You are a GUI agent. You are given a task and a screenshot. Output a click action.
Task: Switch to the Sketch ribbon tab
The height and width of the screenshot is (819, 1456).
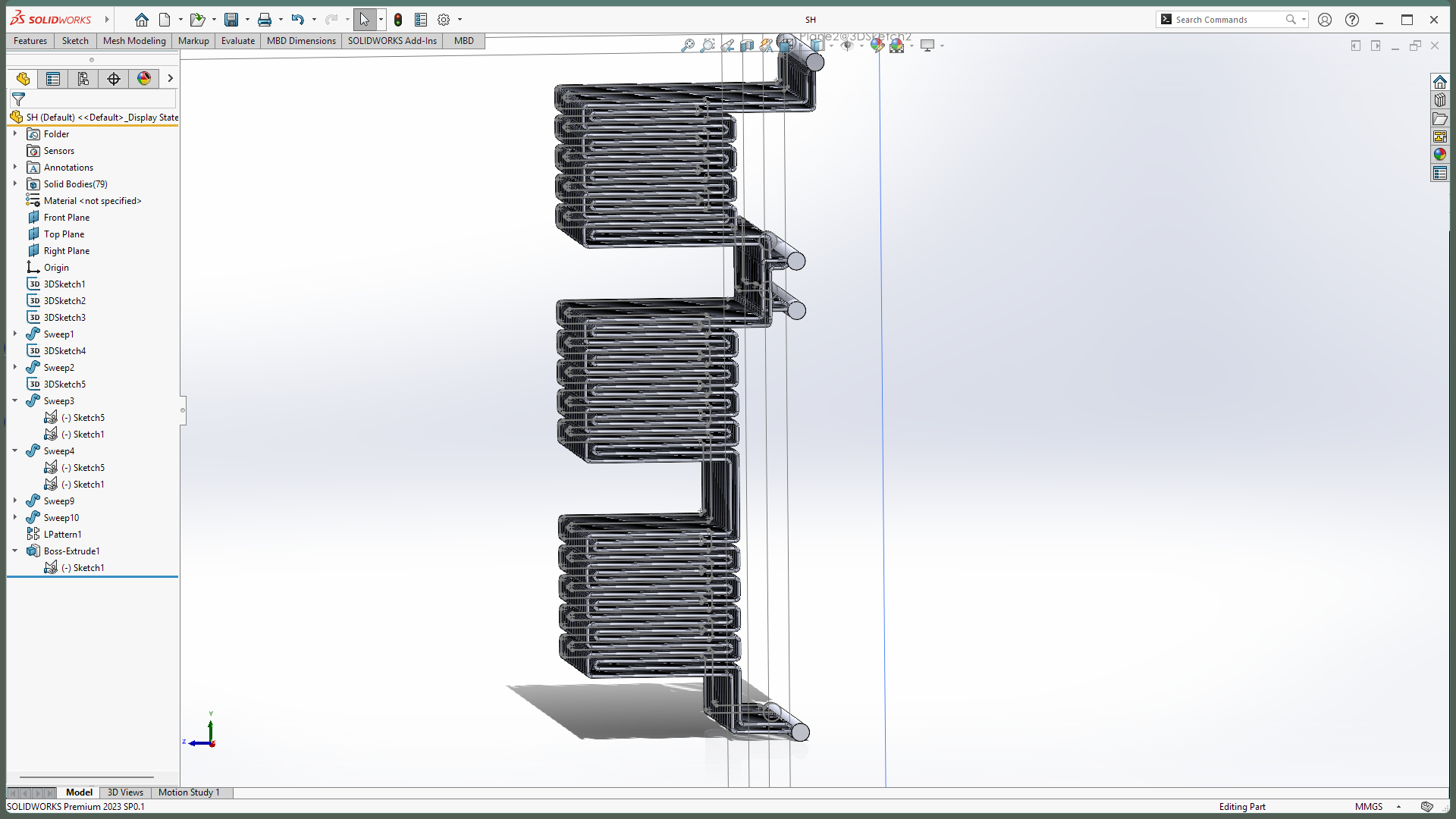click(75, 41)
